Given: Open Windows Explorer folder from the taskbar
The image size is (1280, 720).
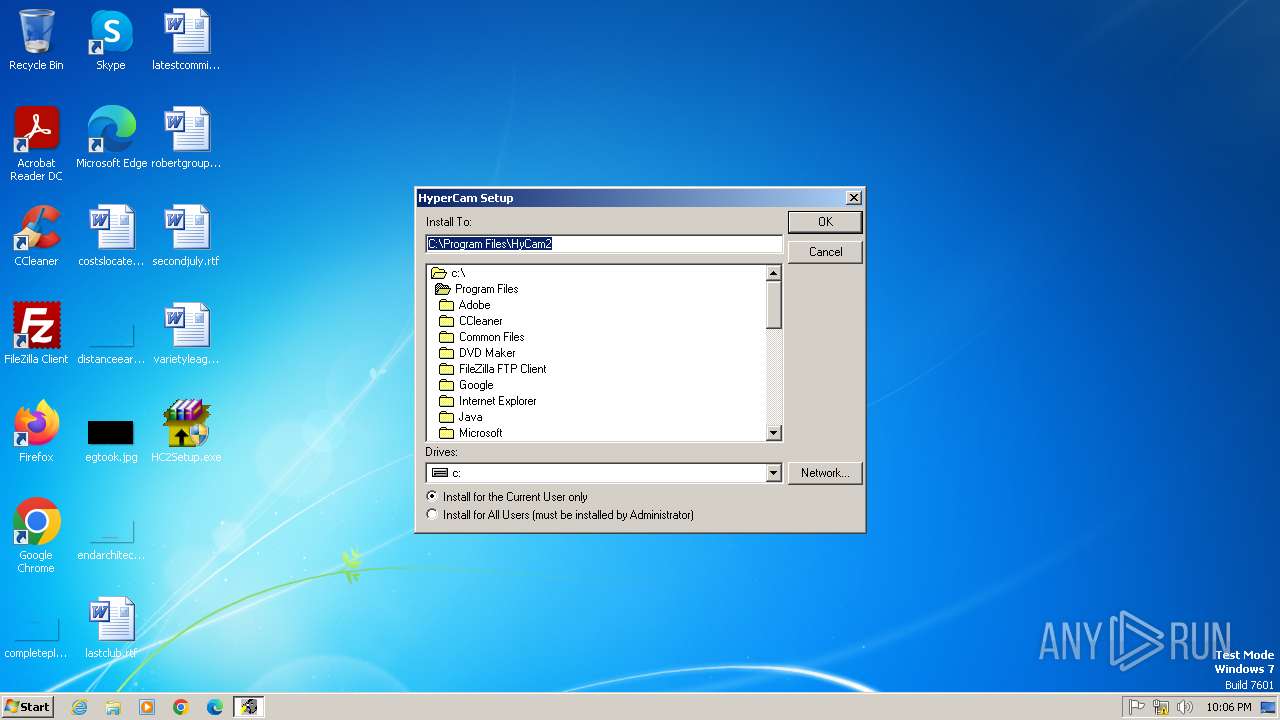Looking at the screenshot, I should 113,707.
